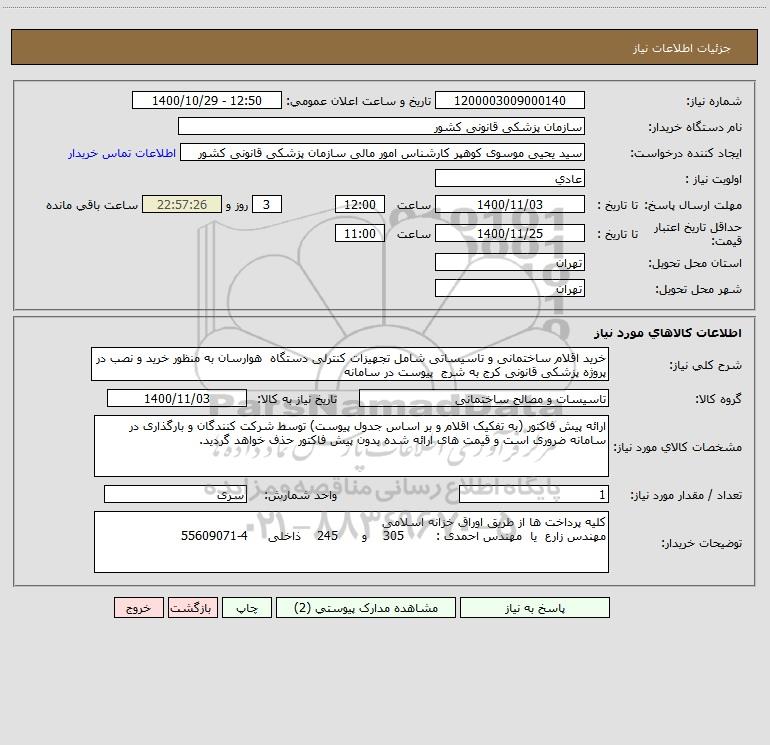Click the جزئیات اطلاعات نیاز header title
Screen dimensions: 770x745
click(682, 48)
